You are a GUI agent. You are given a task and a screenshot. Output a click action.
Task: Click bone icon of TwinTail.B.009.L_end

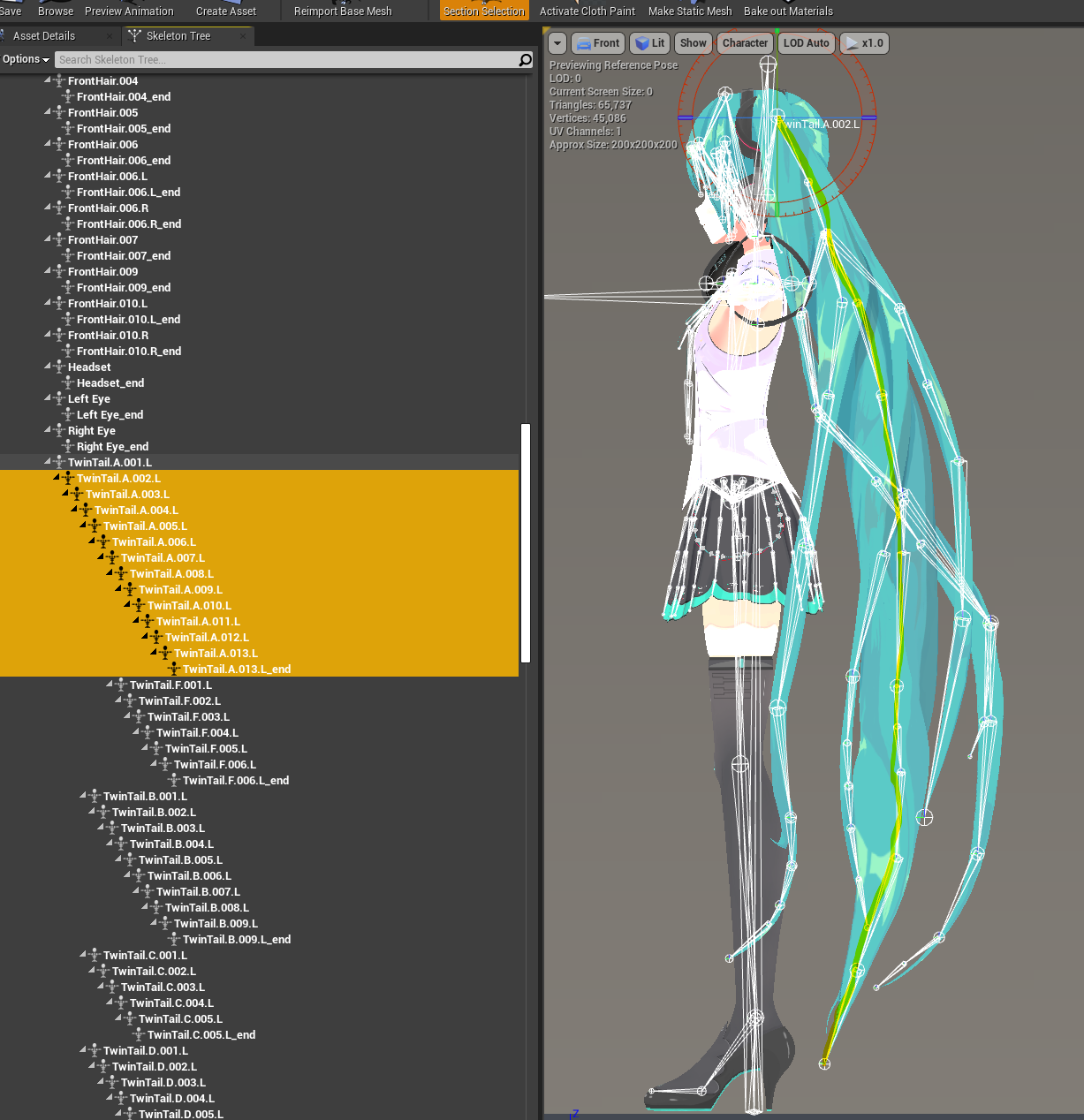[x=174, y=939]
